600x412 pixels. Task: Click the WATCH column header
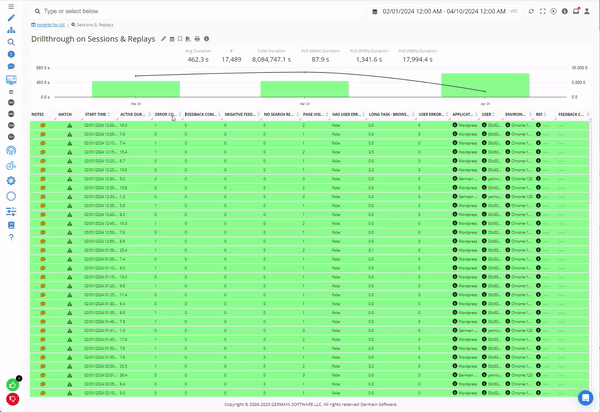pos(65,115)
